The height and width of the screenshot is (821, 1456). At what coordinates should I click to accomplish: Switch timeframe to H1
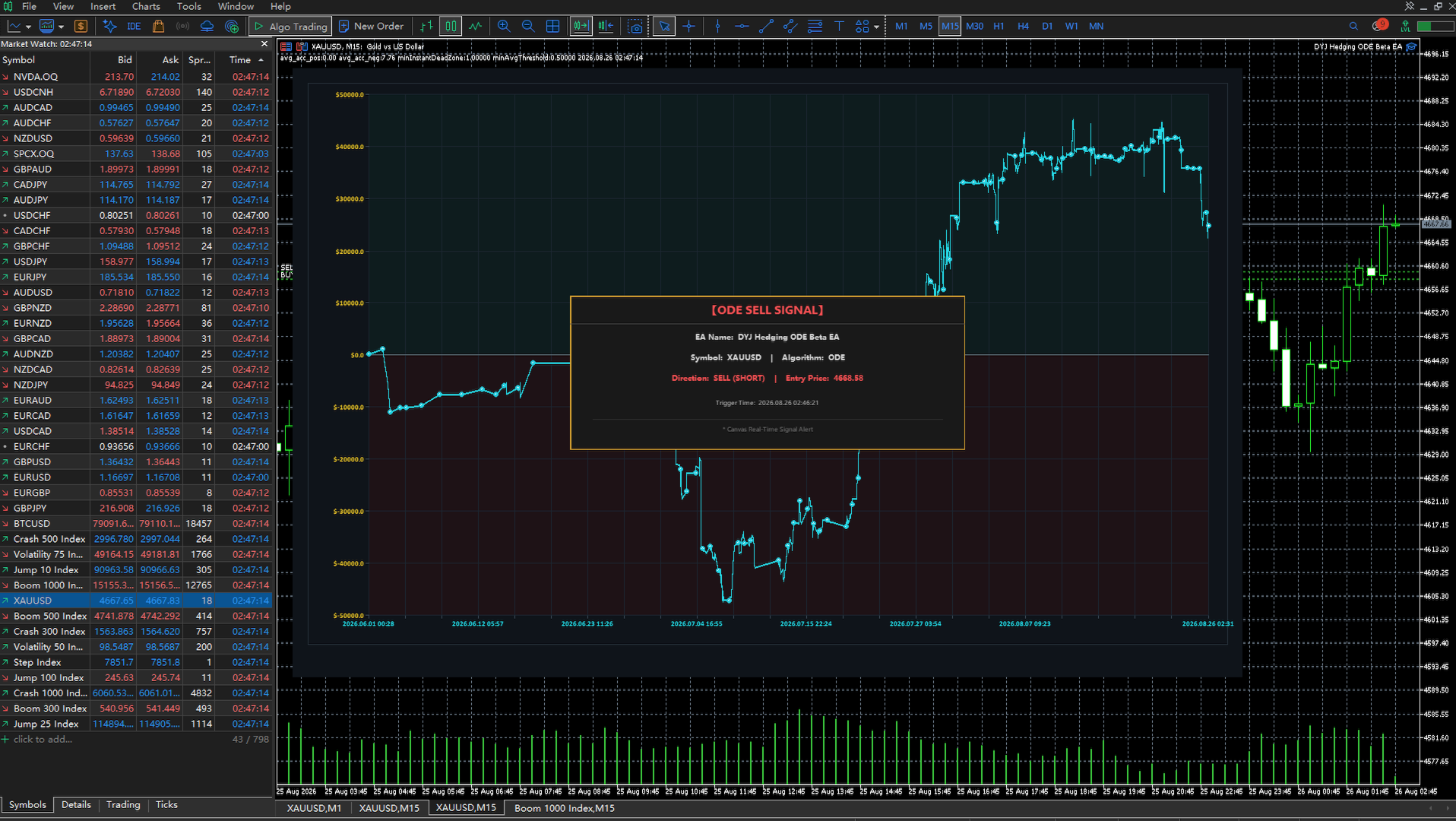tap(999, 26)
